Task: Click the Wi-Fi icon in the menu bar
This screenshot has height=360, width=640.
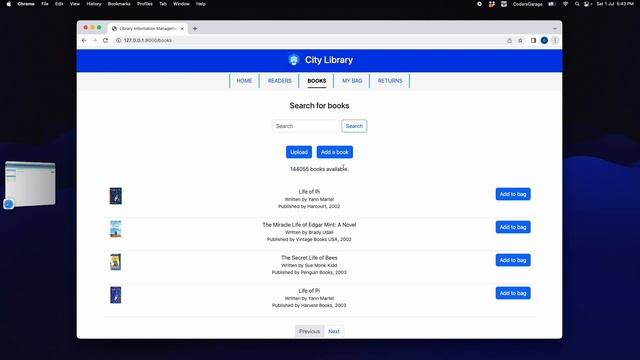Action: point(565,4)
